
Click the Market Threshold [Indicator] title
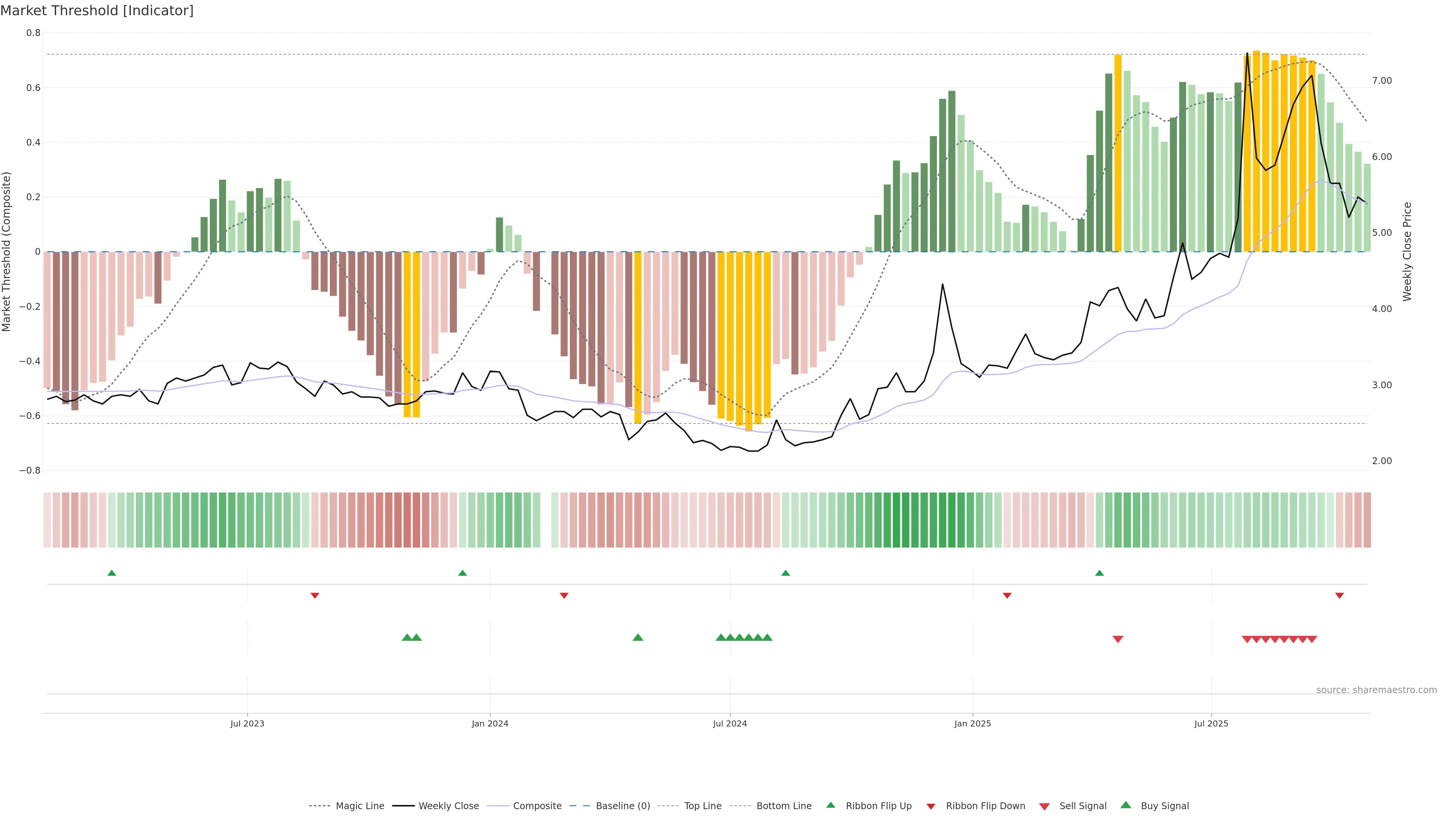[97, 11]
